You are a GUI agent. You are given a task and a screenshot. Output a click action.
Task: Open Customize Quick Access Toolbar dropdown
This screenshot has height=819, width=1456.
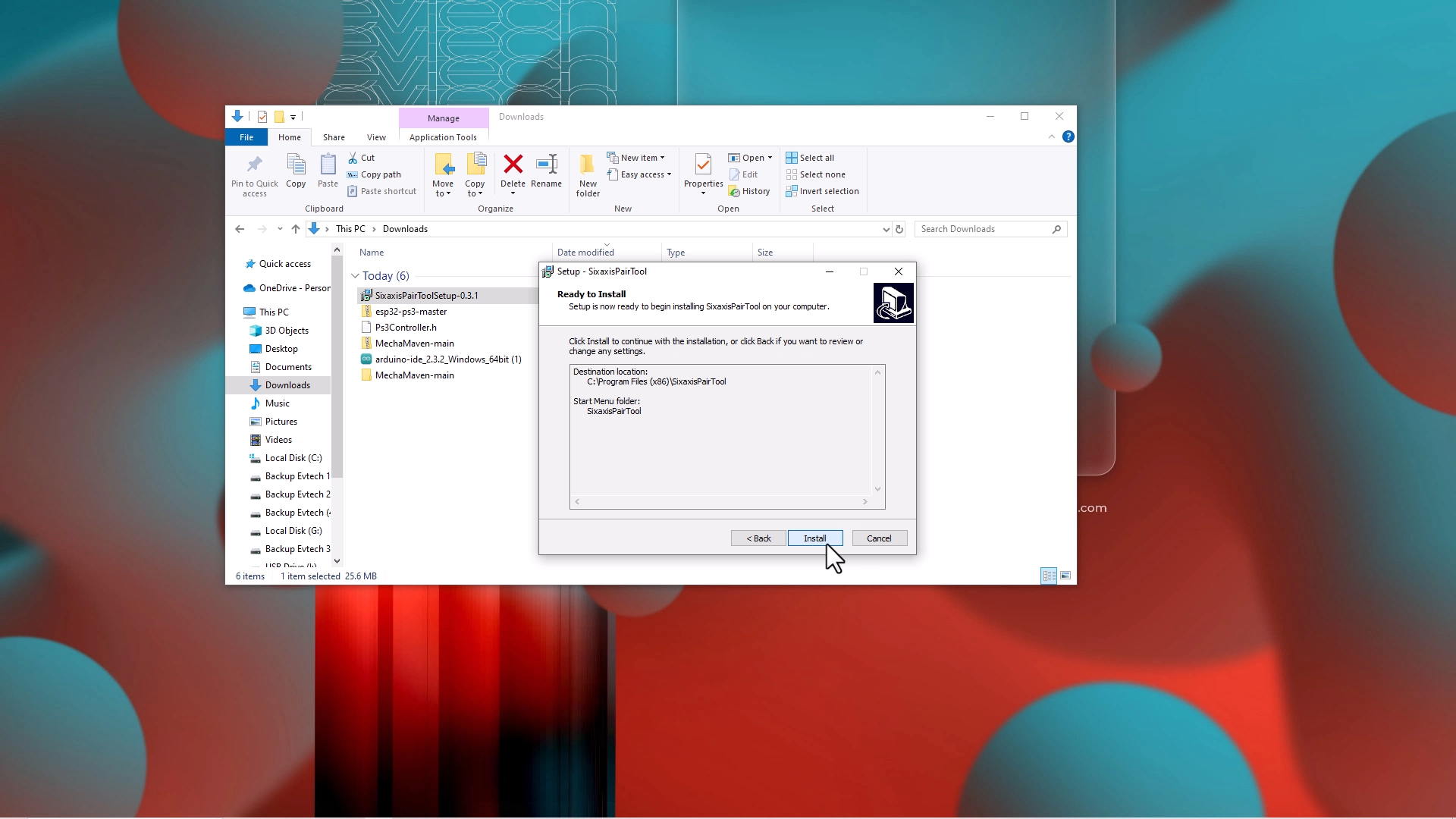pos(293,118)
